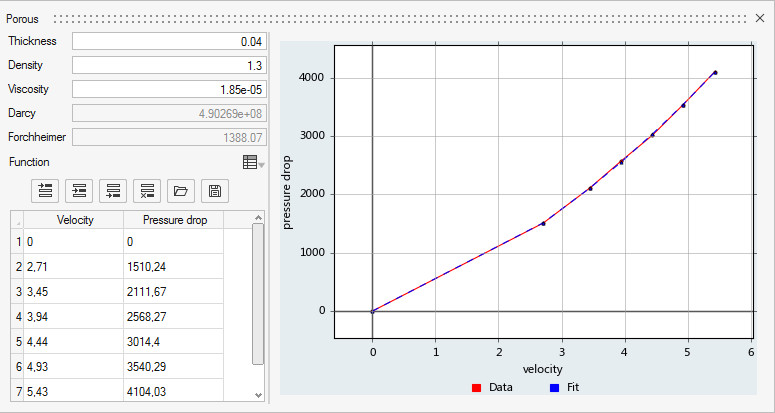Select the pressure drop cell 3540,29
This screenshot has height=413, width=775.
pyautogui.click(x=173, y=367)
